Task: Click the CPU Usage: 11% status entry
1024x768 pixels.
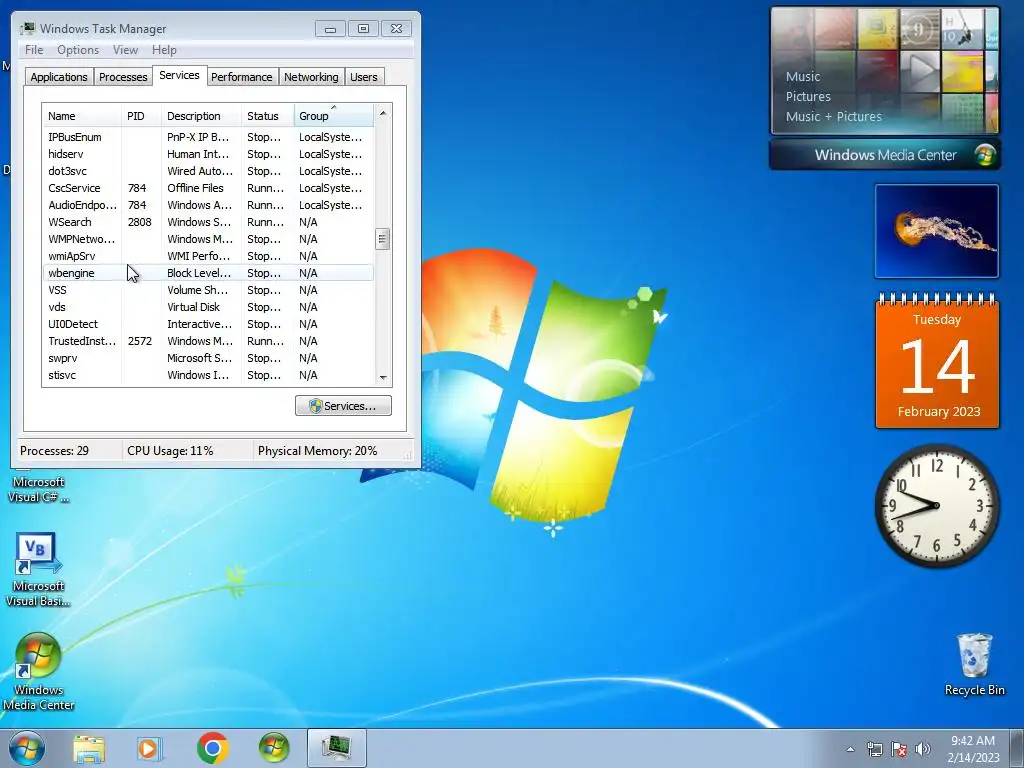Action: point(170,451)
